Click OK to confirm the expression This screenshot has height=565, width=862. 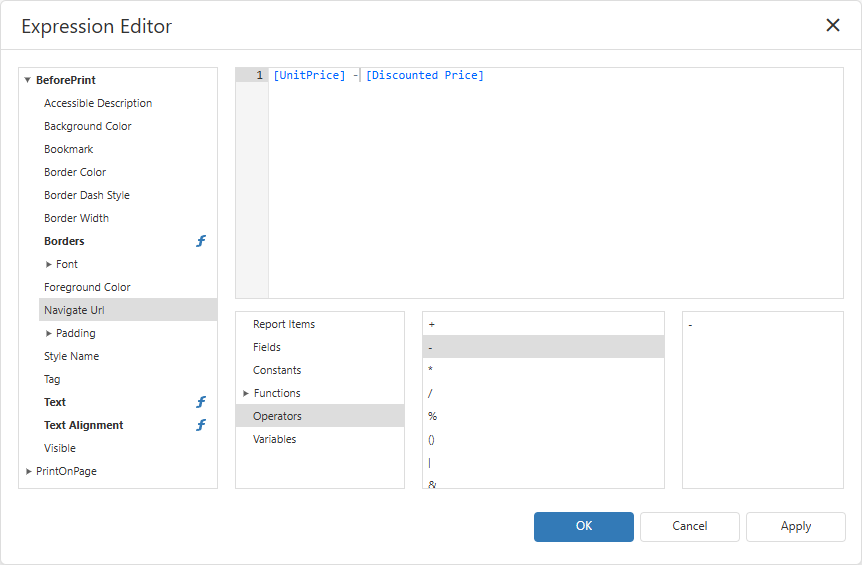584,527
